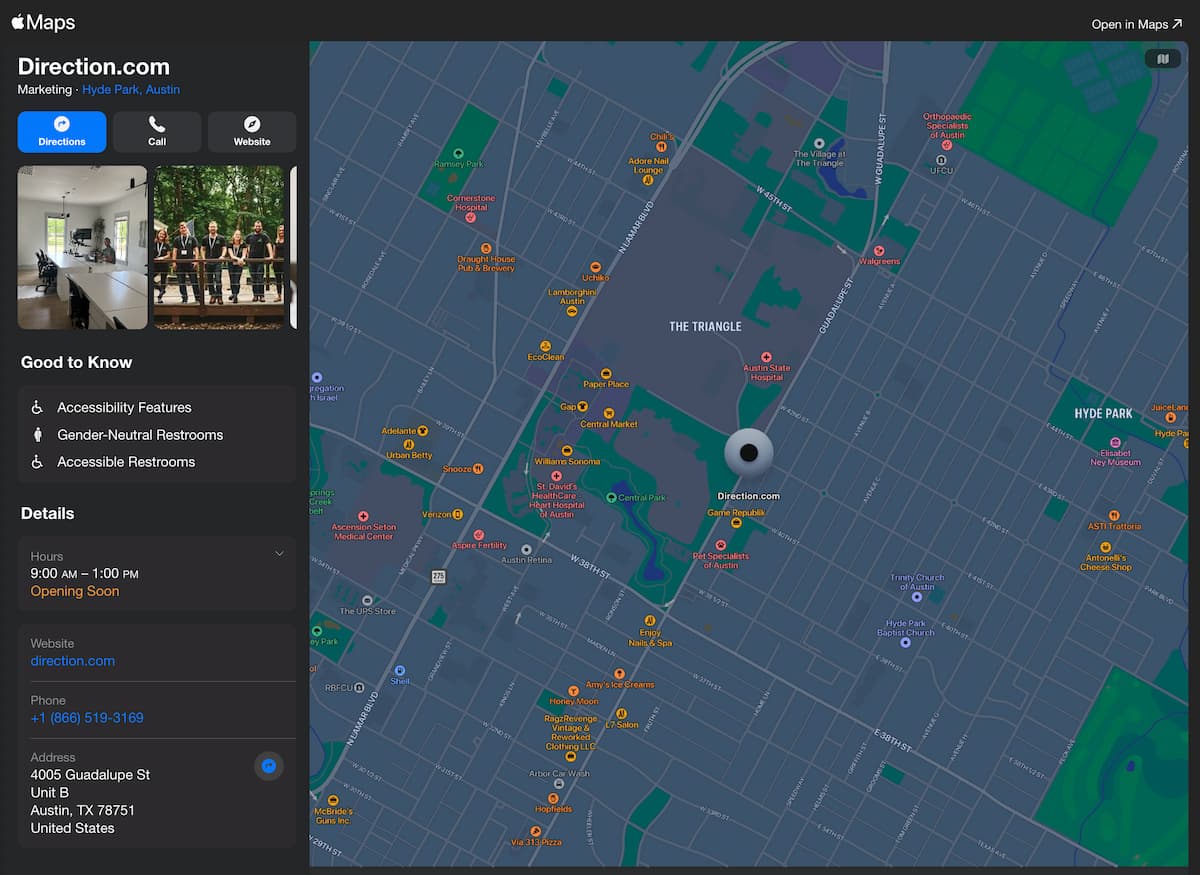Screen dimensions: 1200x875
Task: Click the Shell gas station pin
Action: (x=400, y=670)
